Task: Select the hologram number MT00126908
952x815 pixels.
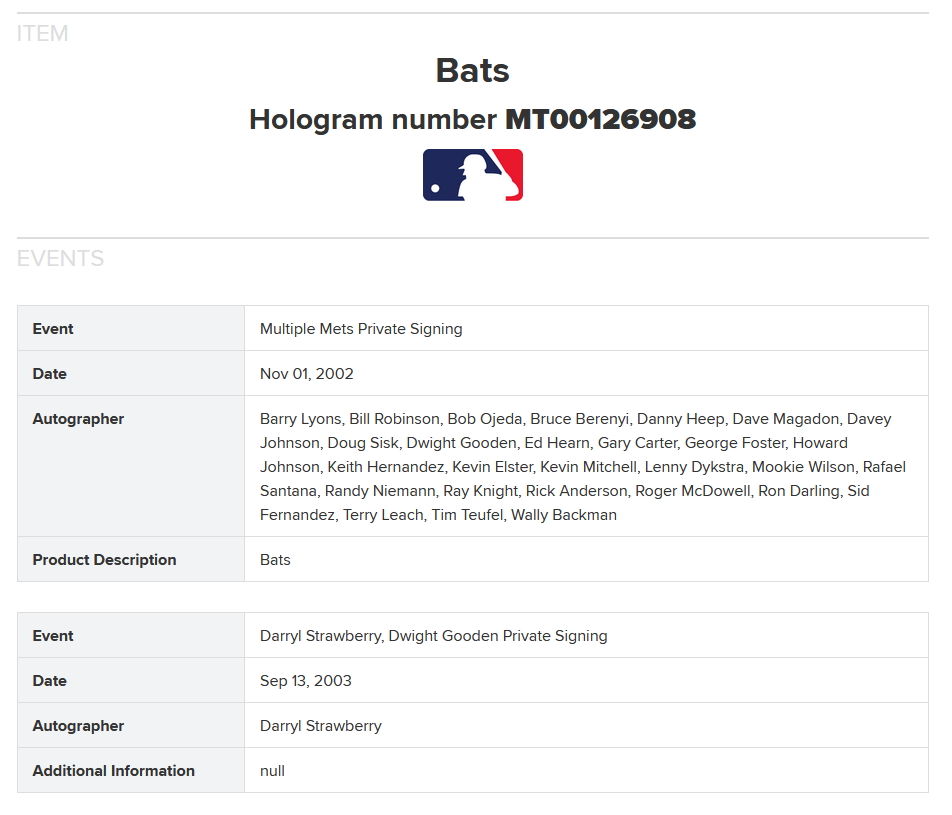Action: coord(600,119)
